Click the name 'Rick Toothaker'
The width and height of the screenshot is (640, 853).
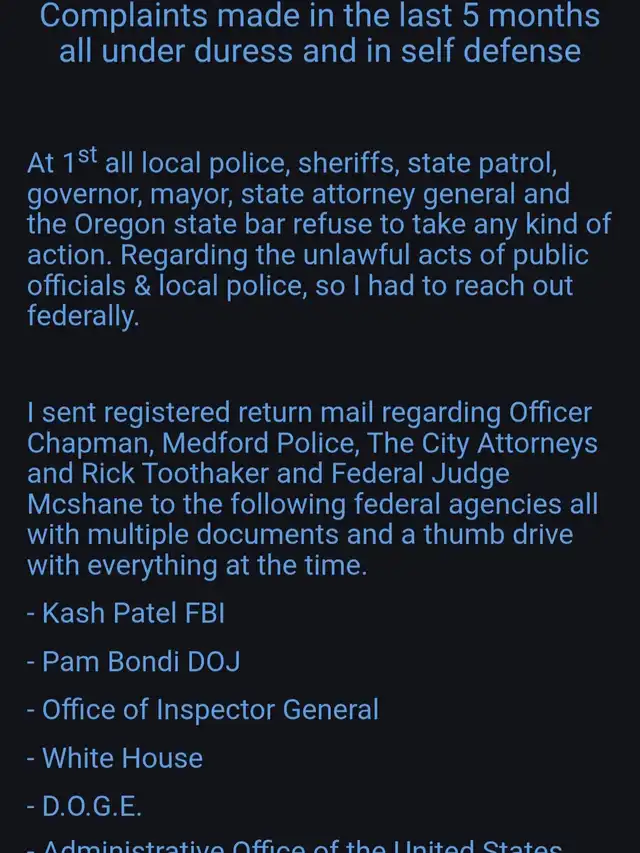[175, 474]
